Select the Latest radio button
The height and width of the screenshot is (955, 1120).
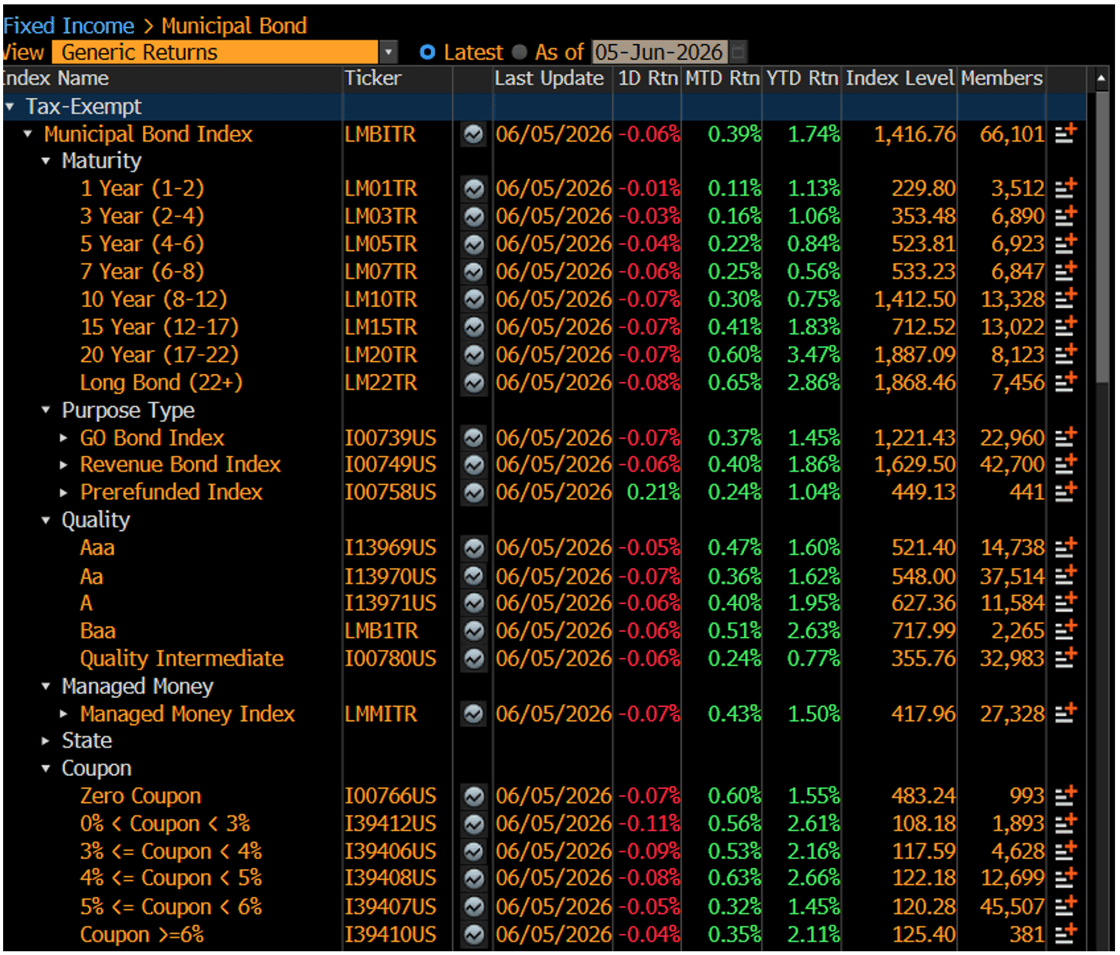427,52
